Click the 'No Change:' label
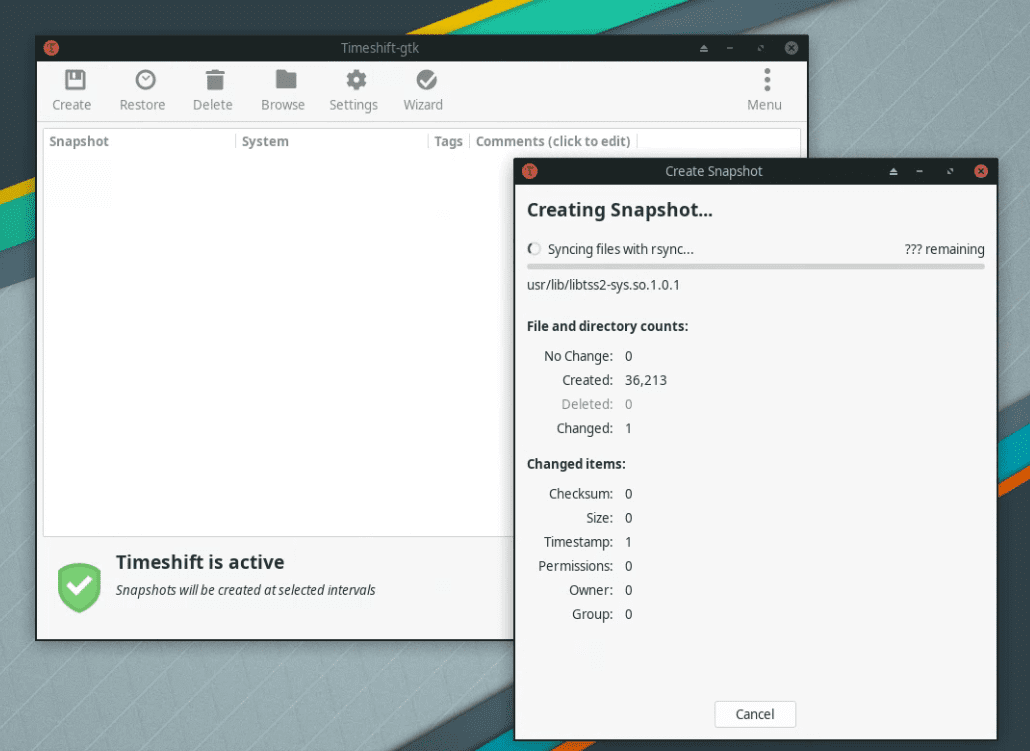Screen dimensions: 1030x751 [578, 356]
